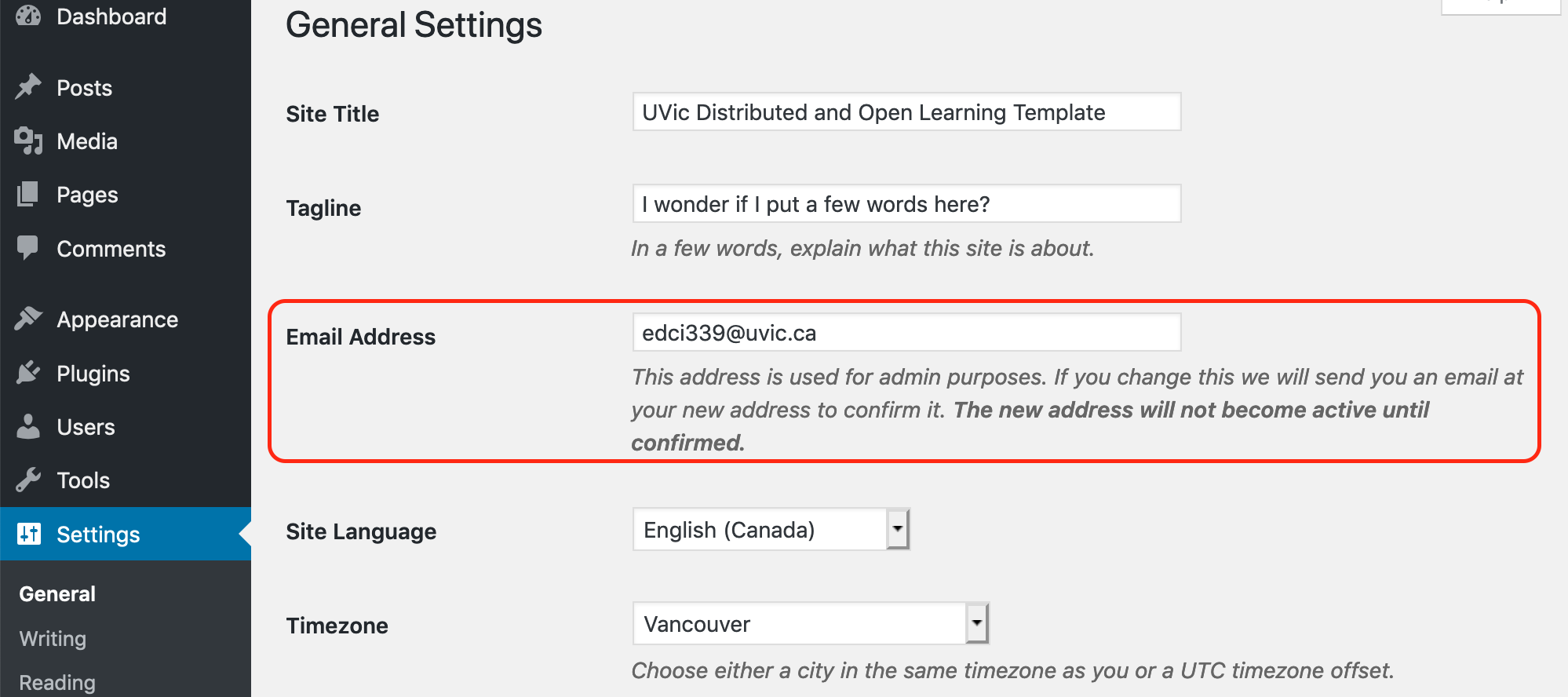This screenshot has width=1568, height=697.
Task: Select the Settings sliders icon
Action: pyautogui.click(x=27, y=534)
